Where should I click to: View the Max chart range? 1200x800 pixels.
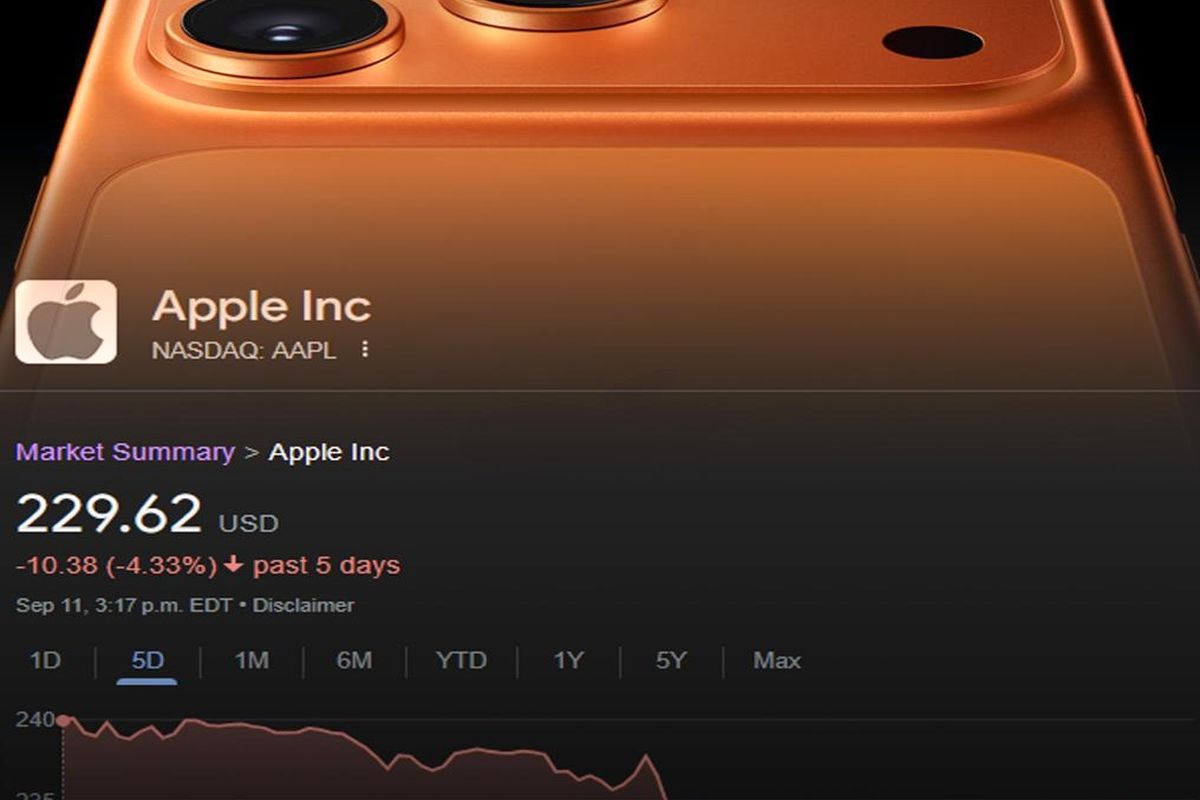tap(777, 660)
